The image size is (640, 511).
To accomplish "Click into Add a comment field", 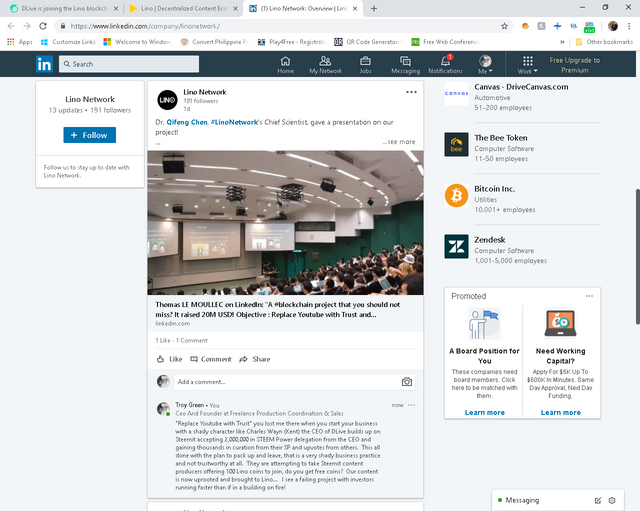I will [286, 382].
